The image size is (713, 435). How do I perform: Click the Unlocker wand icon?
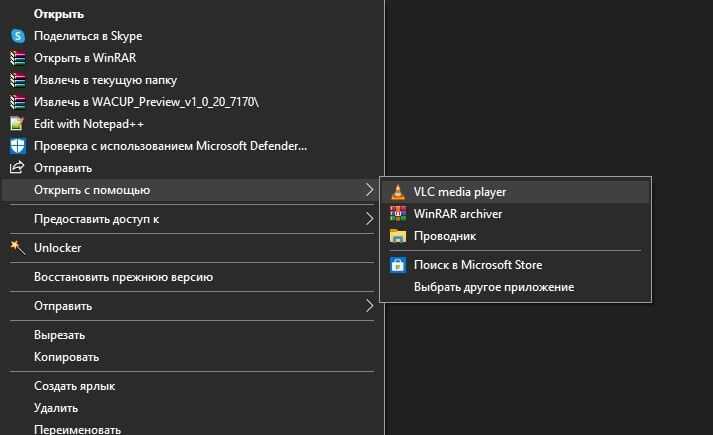coord(17,248)
